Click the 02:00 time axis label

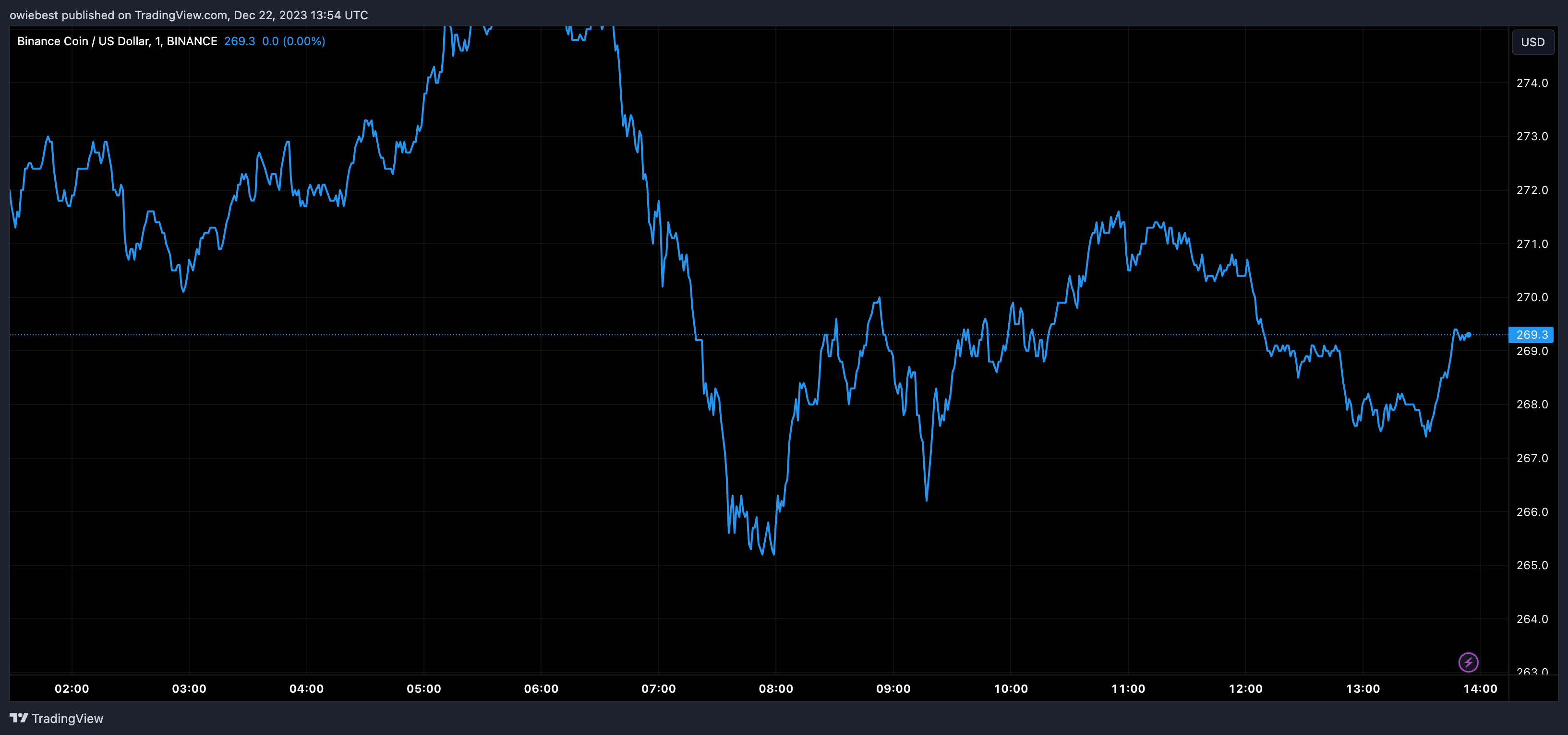pos(72,689)
